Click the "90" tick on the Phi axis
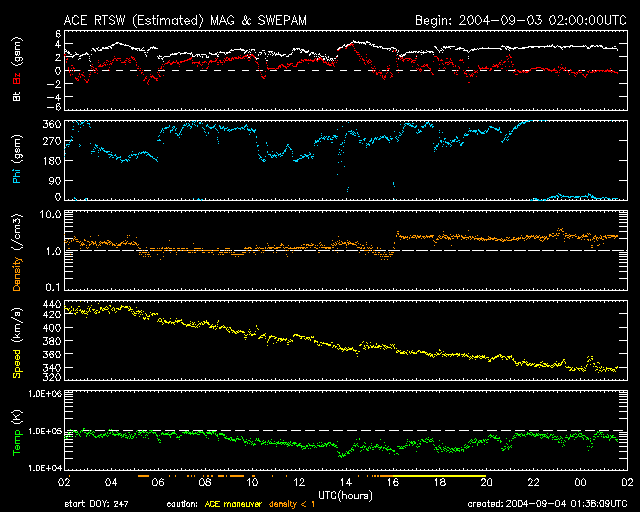 (55, 181)
